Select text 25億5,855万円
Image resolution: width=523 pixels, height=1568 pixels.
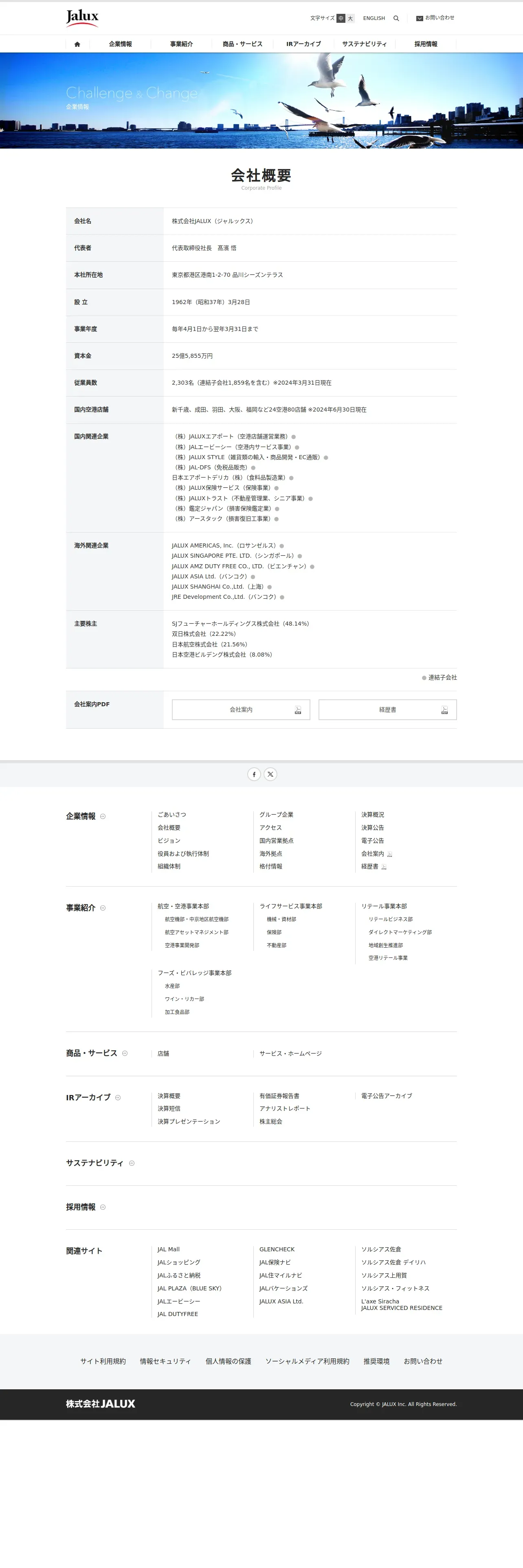pos(192,356)
